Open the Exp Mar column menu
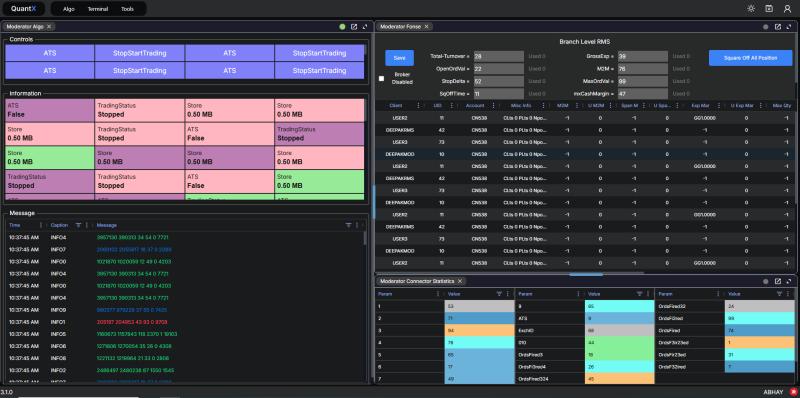The image size is (800, 398). (719, 106)
